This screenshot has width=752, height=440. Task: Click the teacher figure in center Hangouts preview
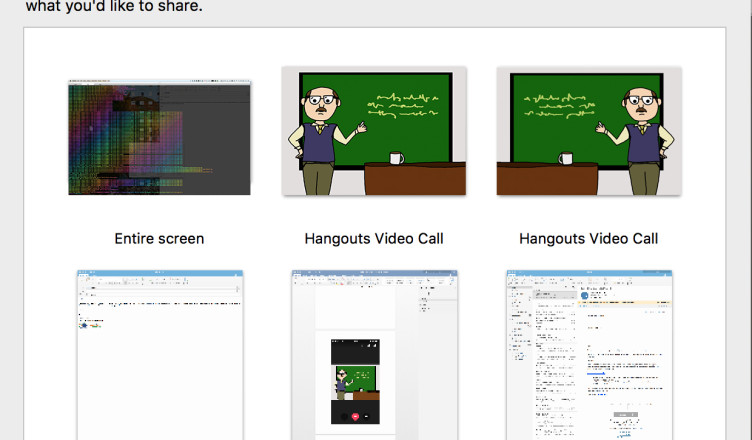pos(318,135)
